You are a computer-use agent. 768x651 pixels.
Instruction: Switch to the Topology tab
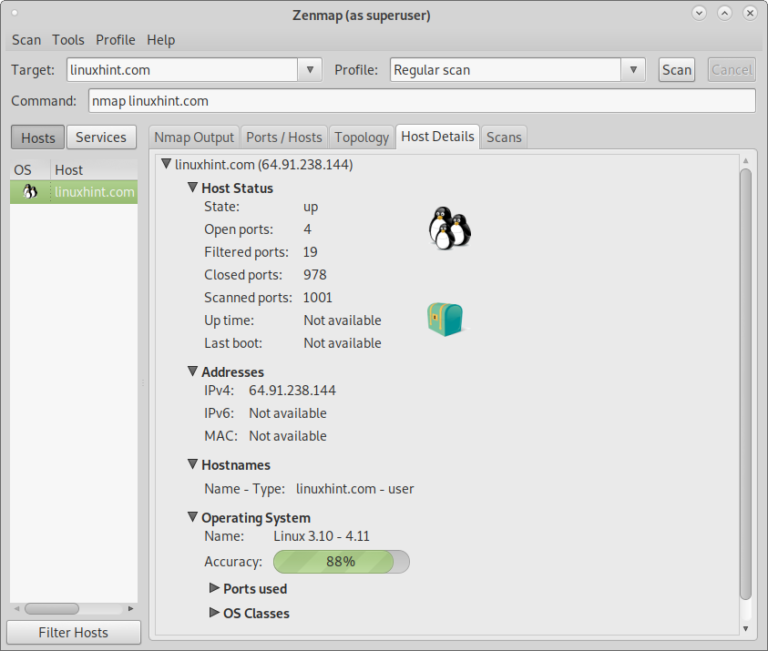click(361, 137)
